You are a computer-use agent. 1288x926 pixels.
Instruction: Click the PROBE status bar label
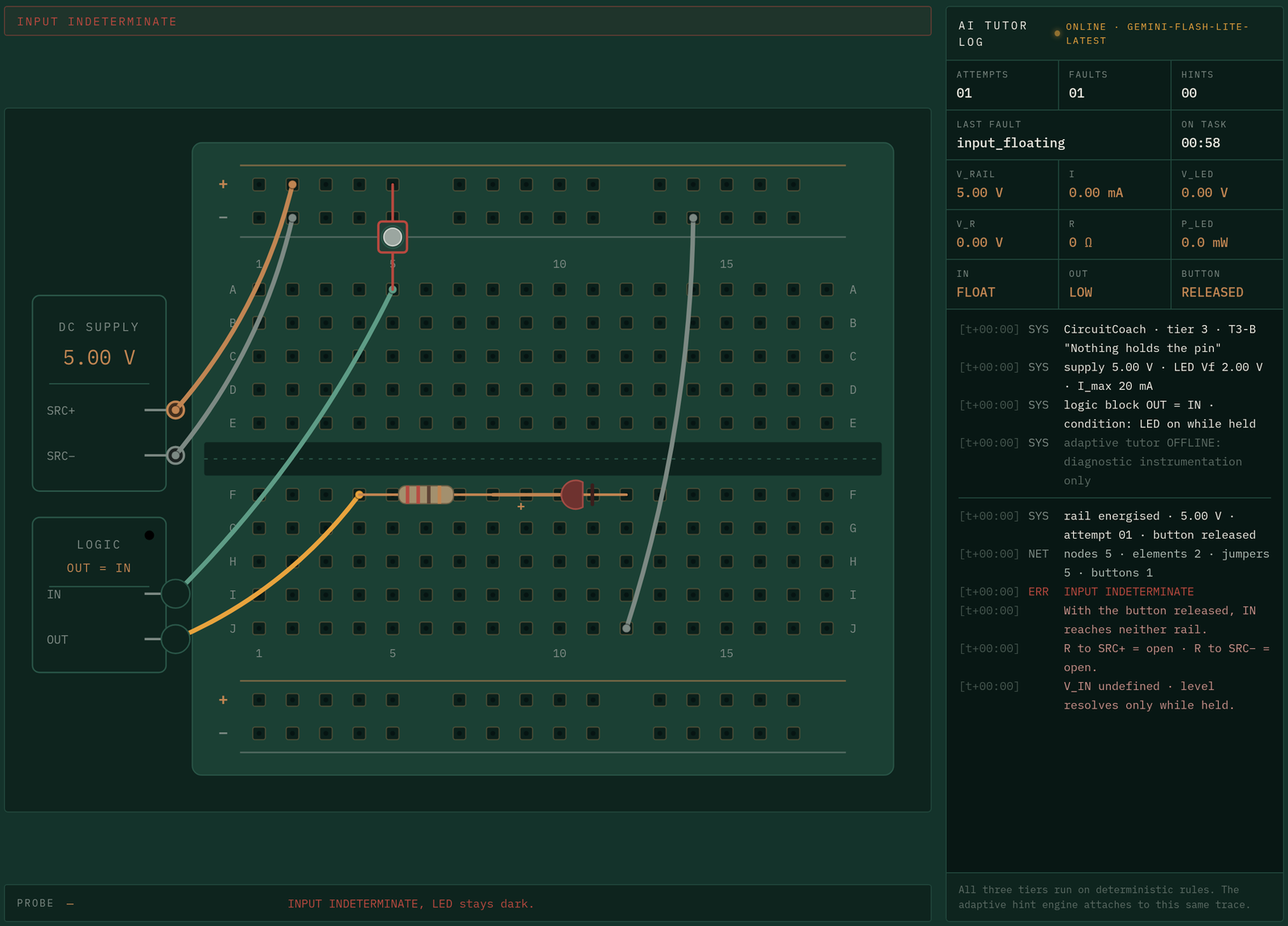click(35, 903)
